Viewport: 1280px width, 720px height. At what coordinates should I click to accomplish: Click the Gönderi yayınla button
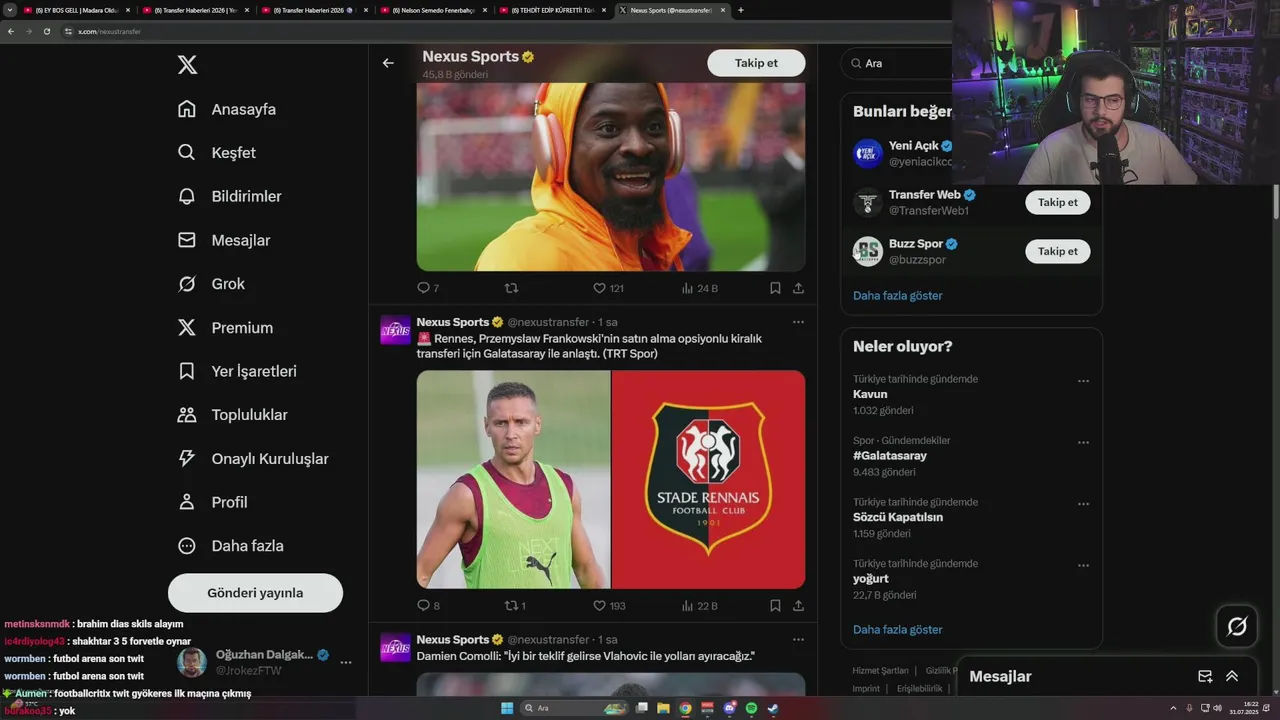(x=255, y=593)
